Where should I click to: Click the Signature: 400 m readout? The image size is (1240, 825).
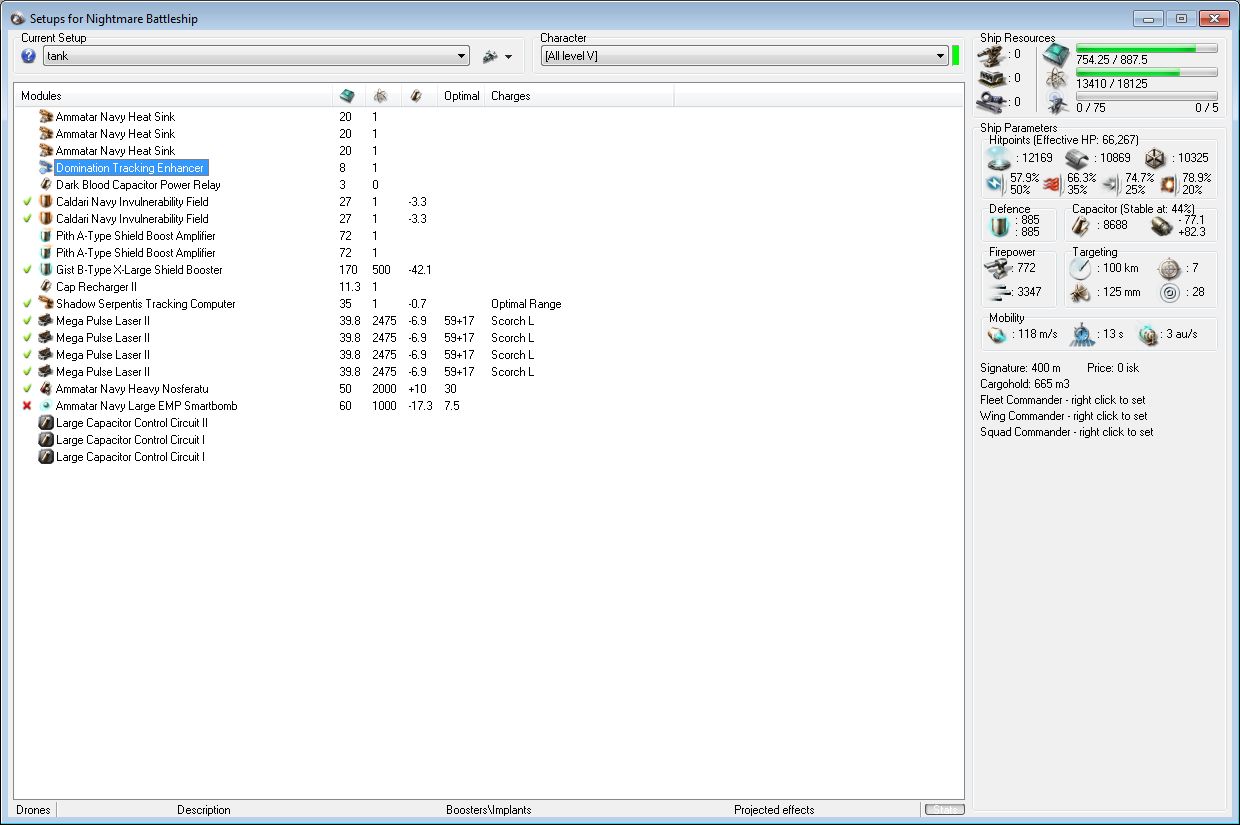[x=1020, y=368]
